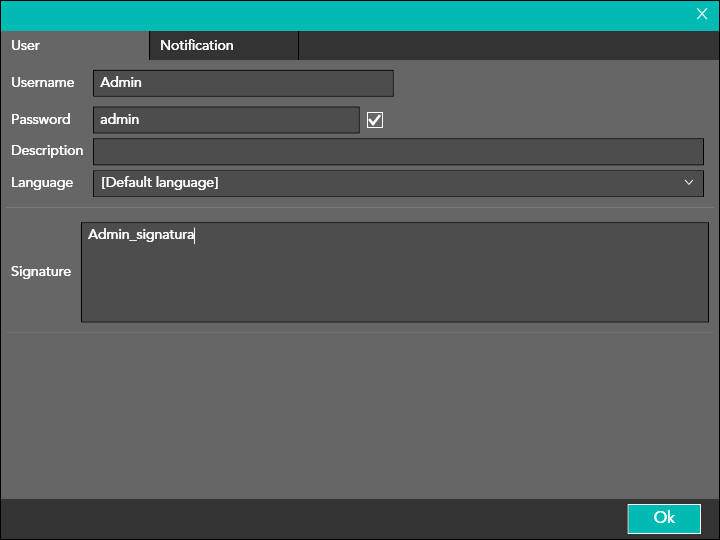Click into the empty Description field
Viewport: 720px width, 540px height.
coord(398,151)
